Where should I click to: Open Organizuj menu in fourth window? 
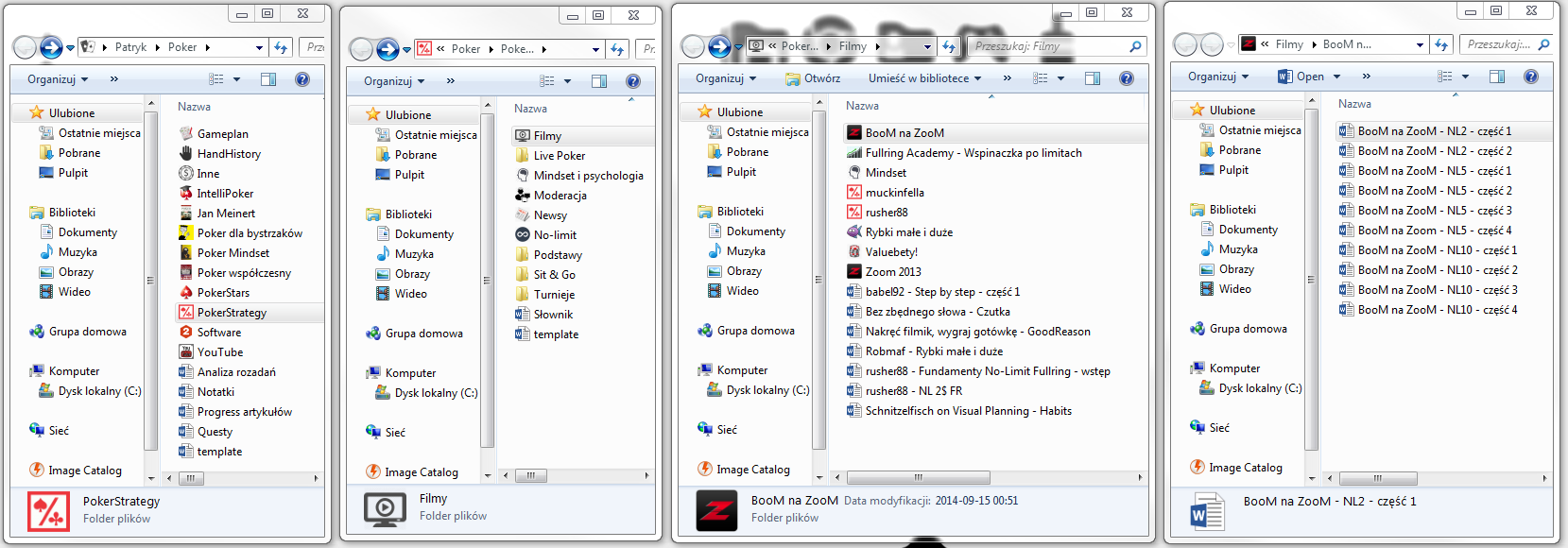1218,77
